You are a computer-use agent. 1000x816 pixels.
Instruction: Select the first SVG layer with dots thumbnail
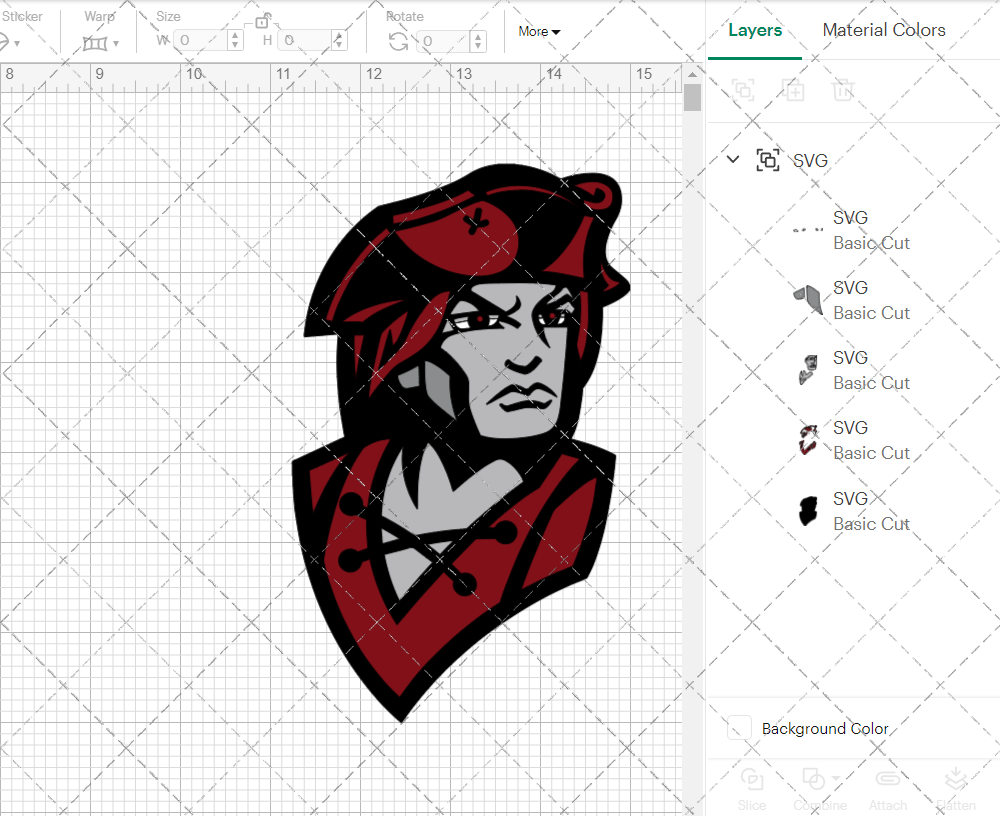tap(808, 230)
